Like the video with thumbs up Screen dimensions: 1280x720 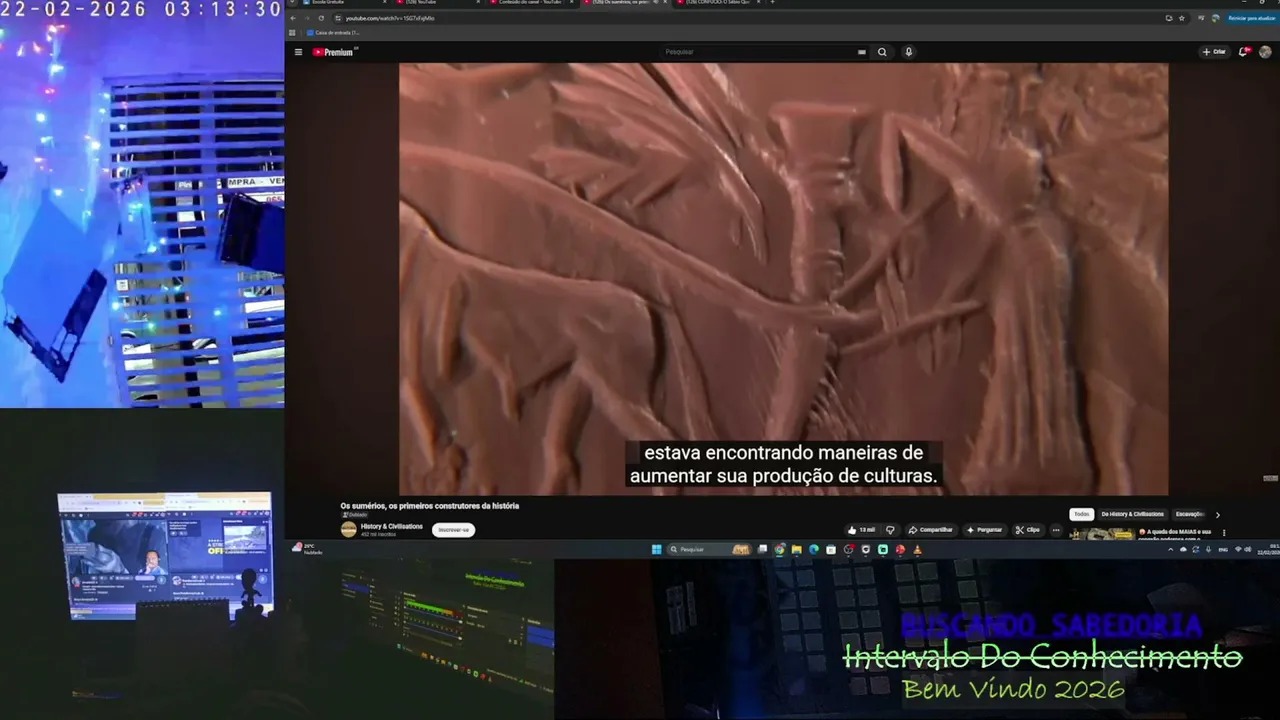[861, 530]
